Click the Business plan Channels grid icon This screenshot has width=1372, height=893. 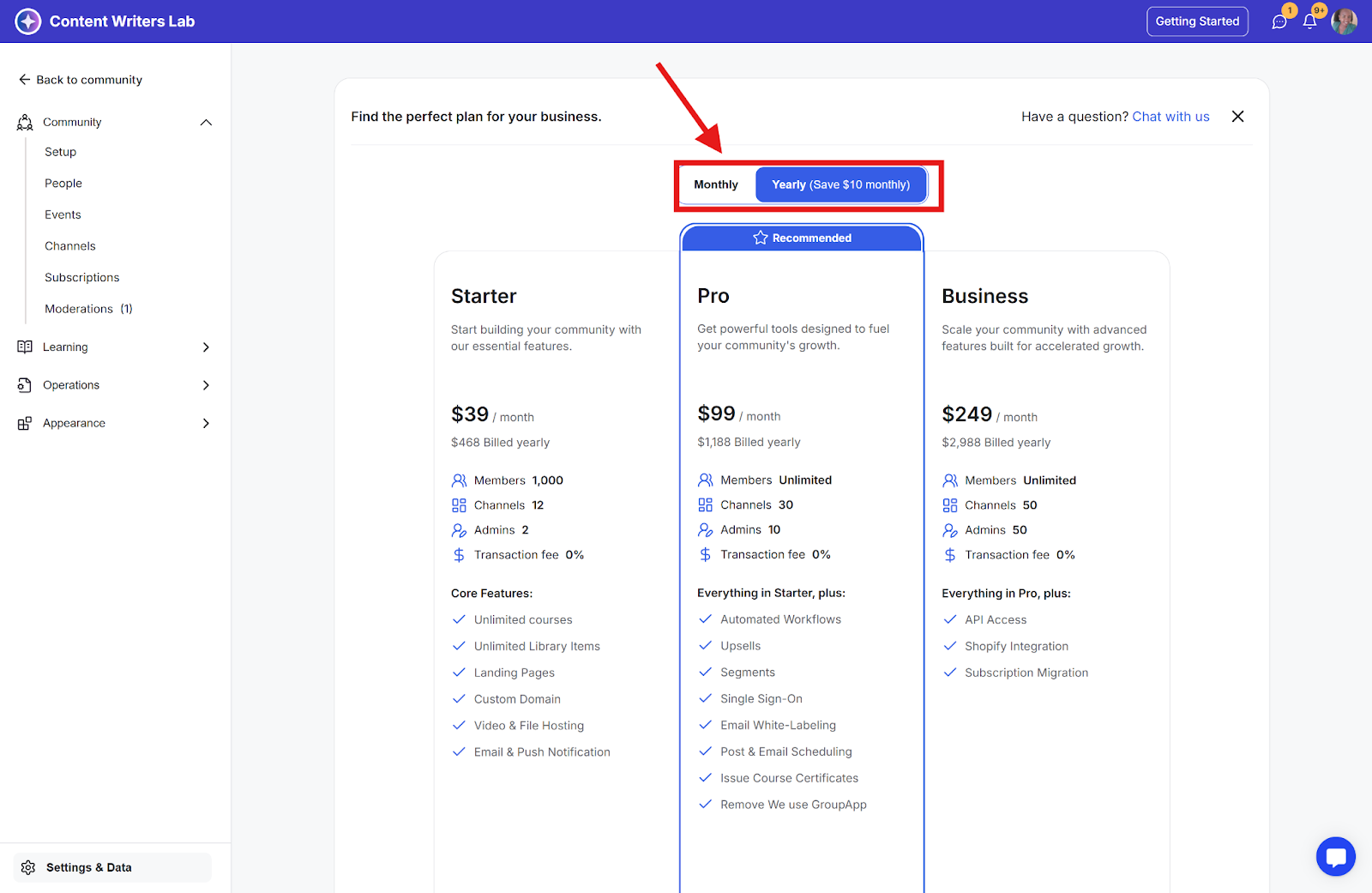click(x=950, y=505)
